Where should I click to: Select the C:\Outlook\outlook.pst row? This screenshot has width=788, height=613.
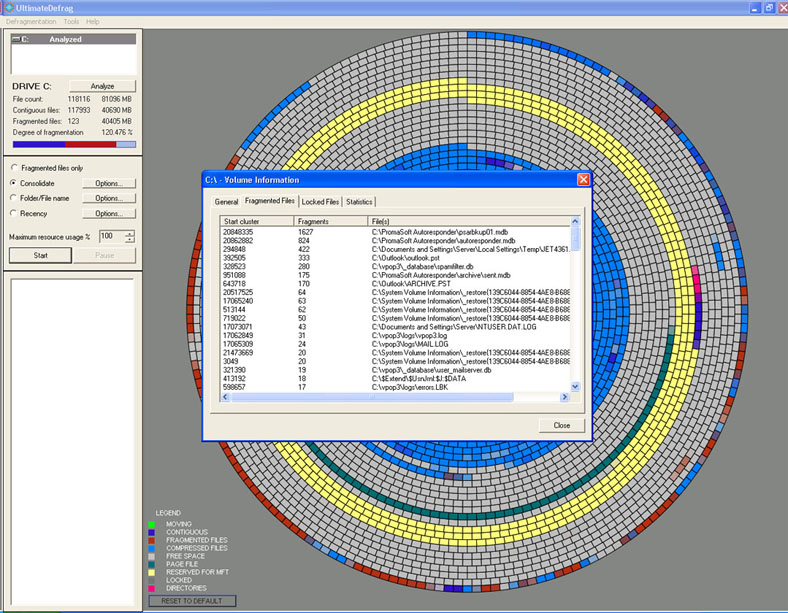[396, 258]
